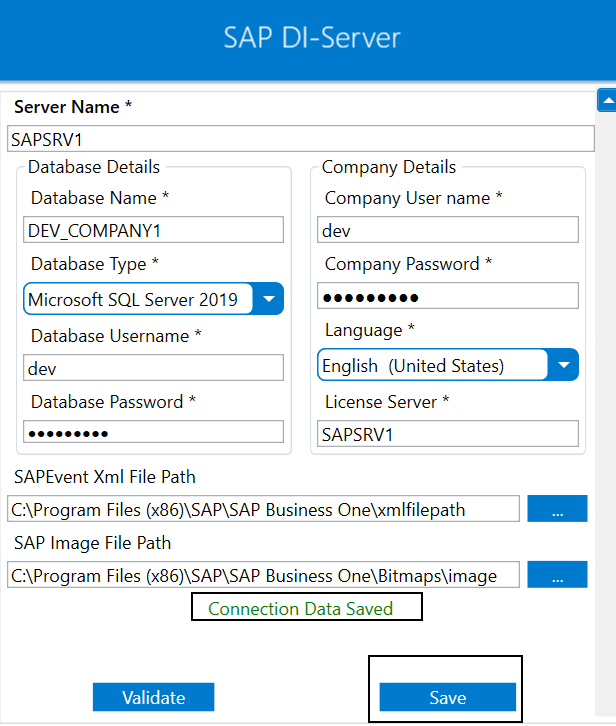Click the Database Details group label

coord(94,167)
